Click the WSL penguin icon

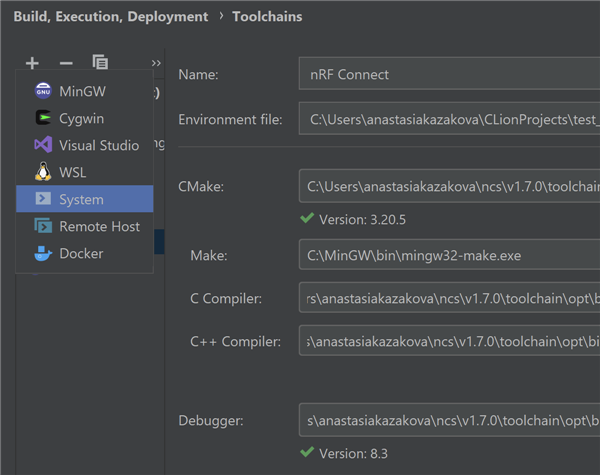[42, 172]
